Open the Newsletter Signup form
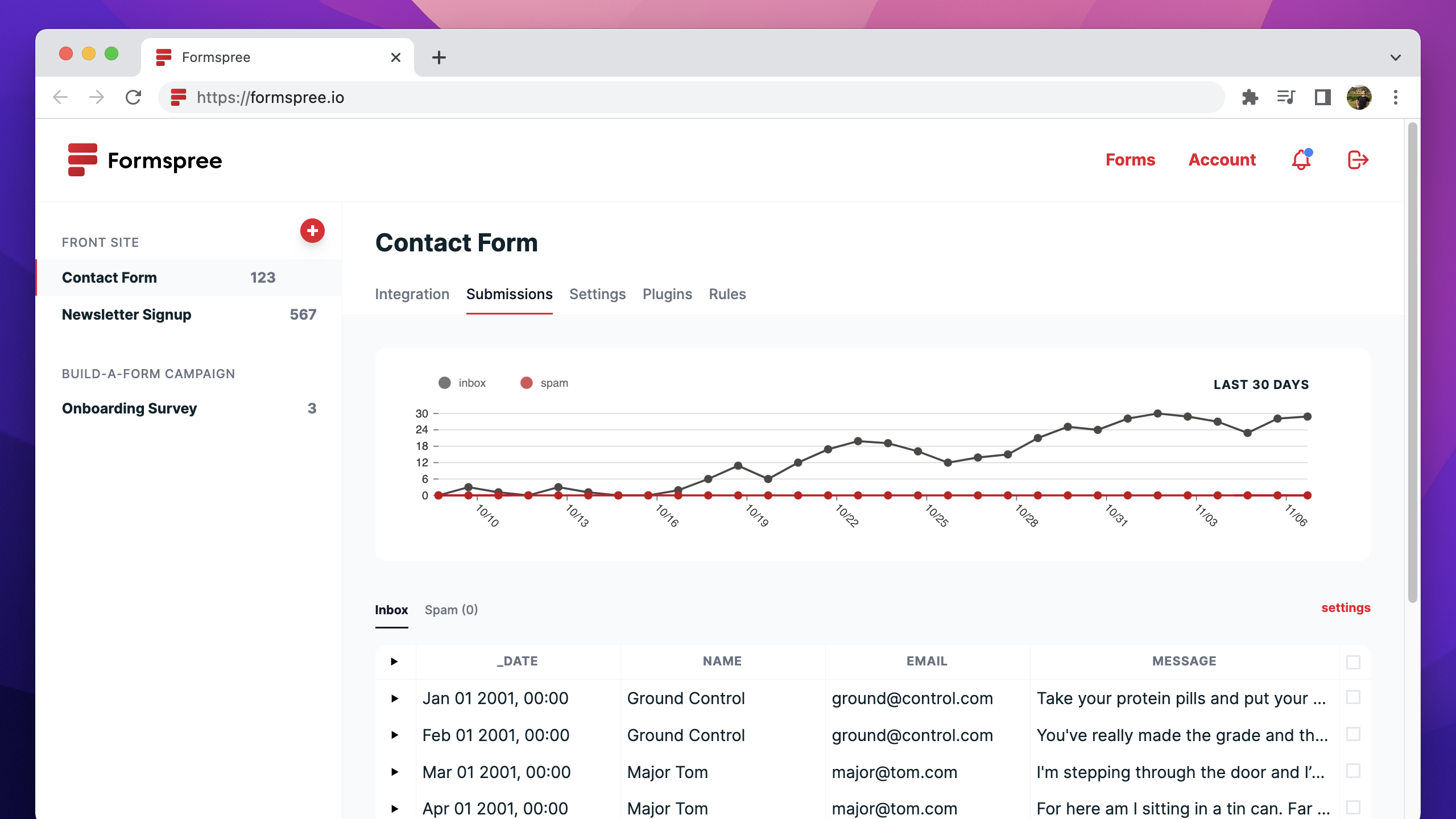1456x819 pixels. (126, 314)
